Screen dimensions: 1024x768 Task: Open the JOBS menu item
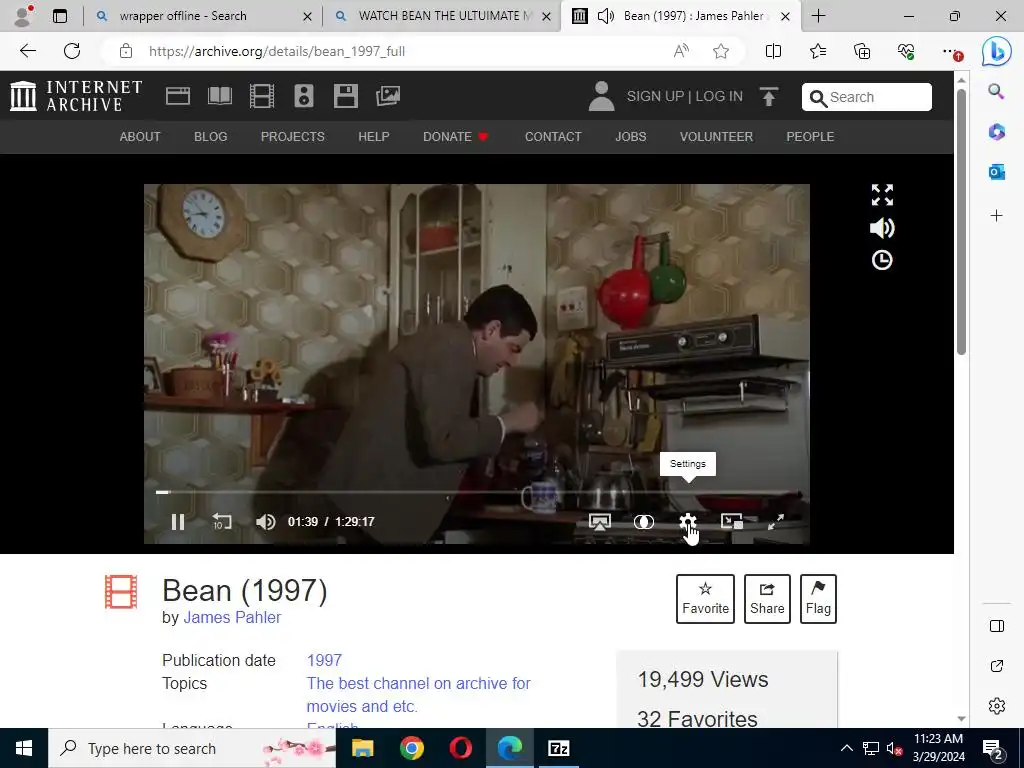[631, 136]
